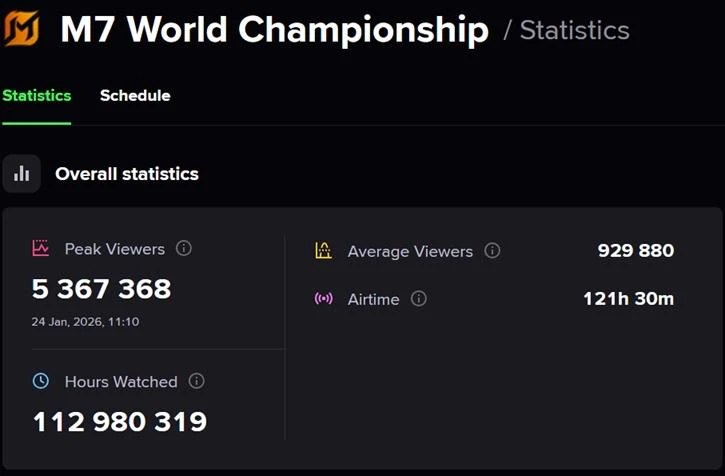Open the Hours Watched info icon
The width and height of the screenshot is (725, 476).
tap(197, 381)
